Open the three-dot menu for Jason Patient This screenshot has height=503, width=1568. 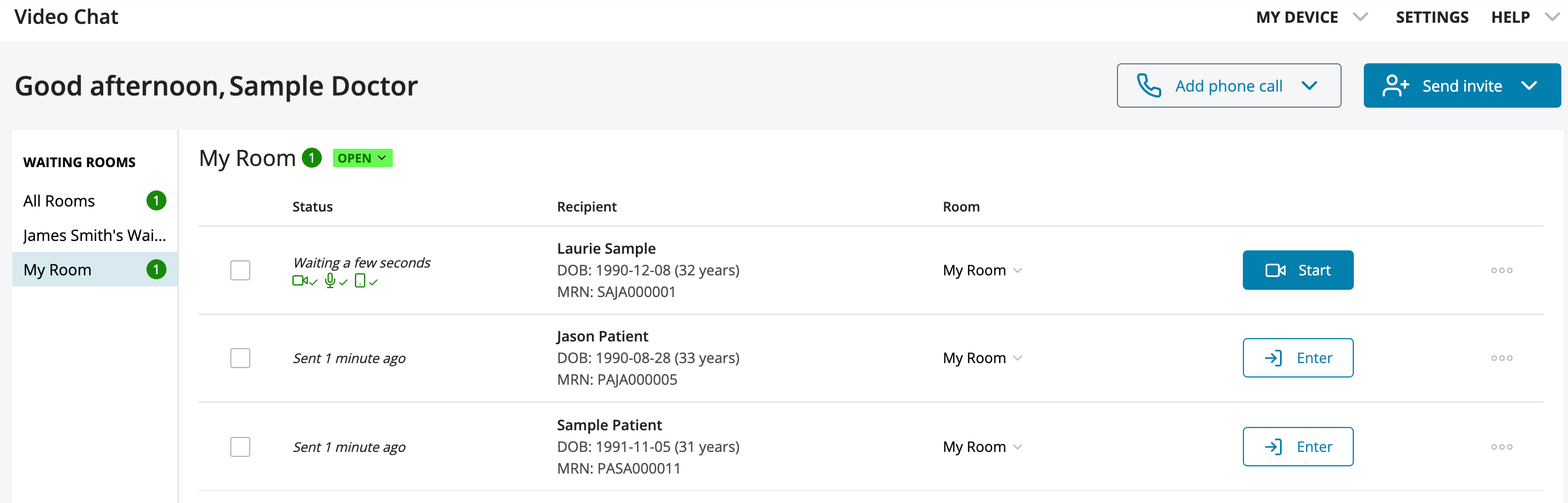tap(1501, 358)
